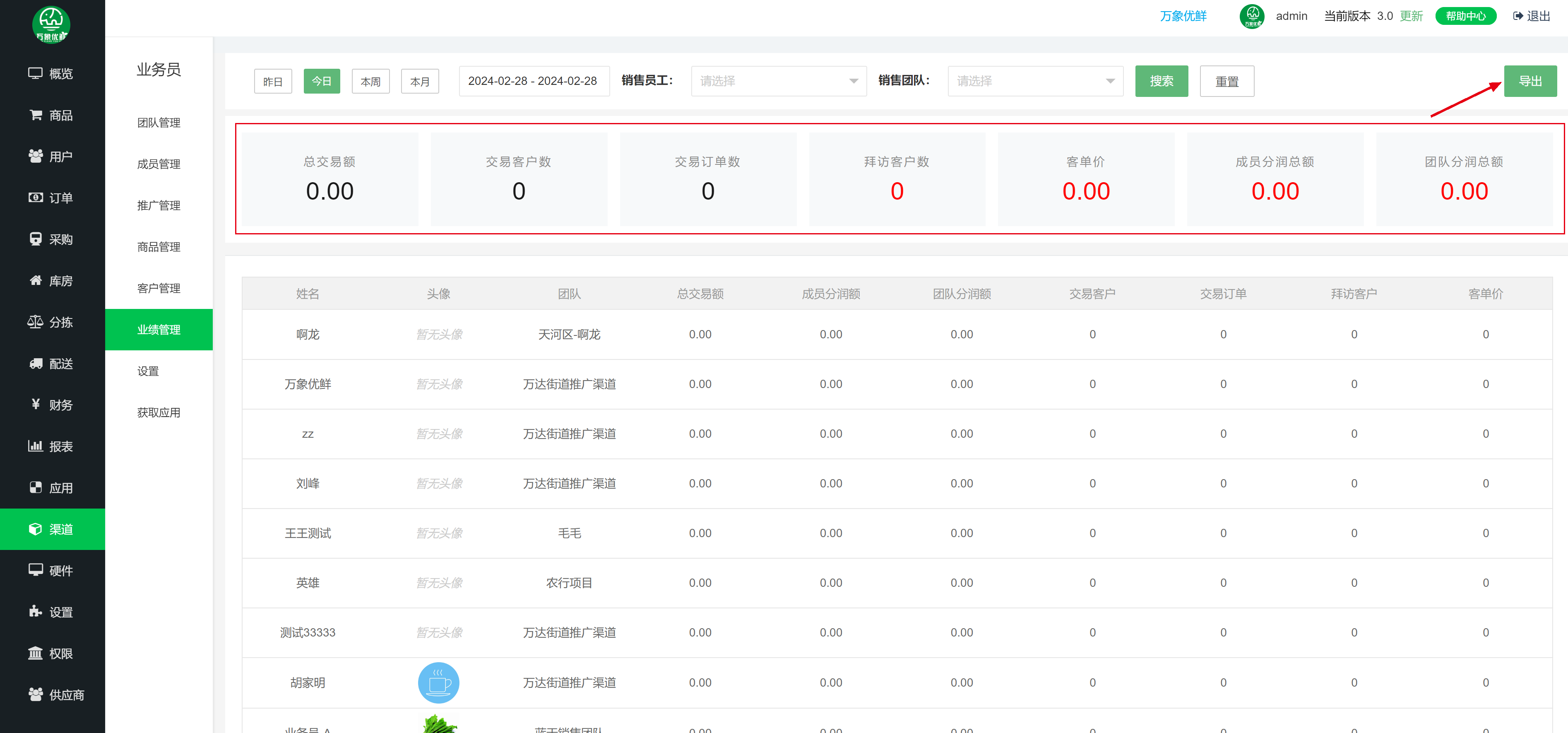Click the 配送 truck icon

[x=35, y=364]
